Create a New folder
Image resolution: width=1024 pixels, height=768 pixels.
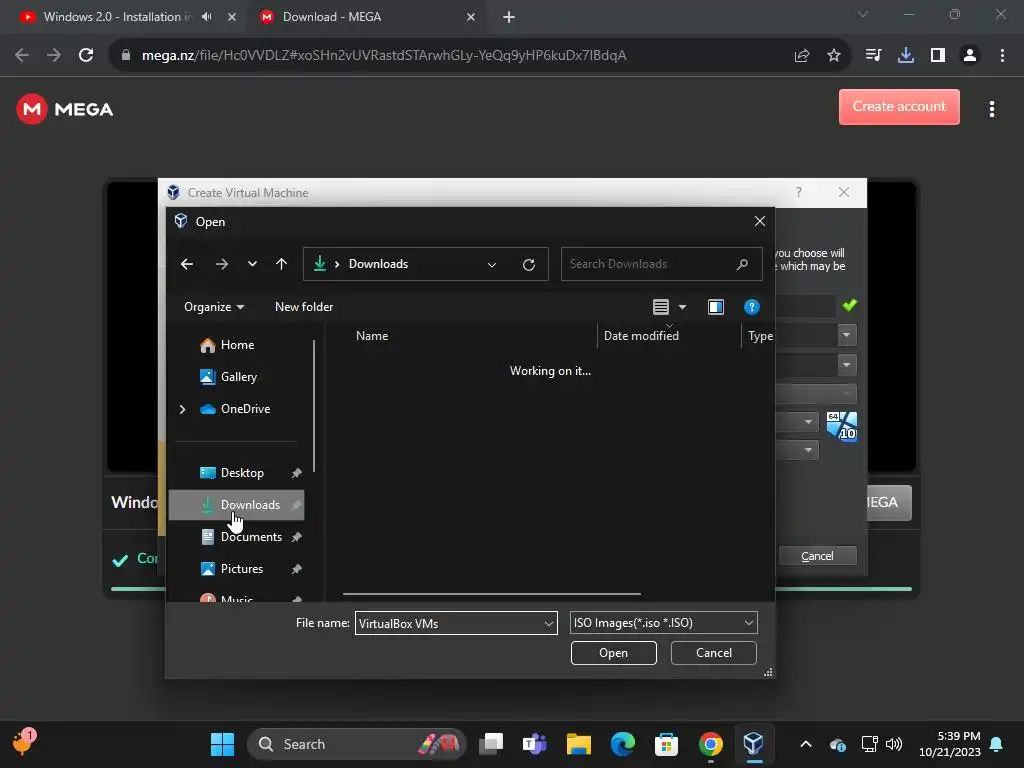coord(304,307)
